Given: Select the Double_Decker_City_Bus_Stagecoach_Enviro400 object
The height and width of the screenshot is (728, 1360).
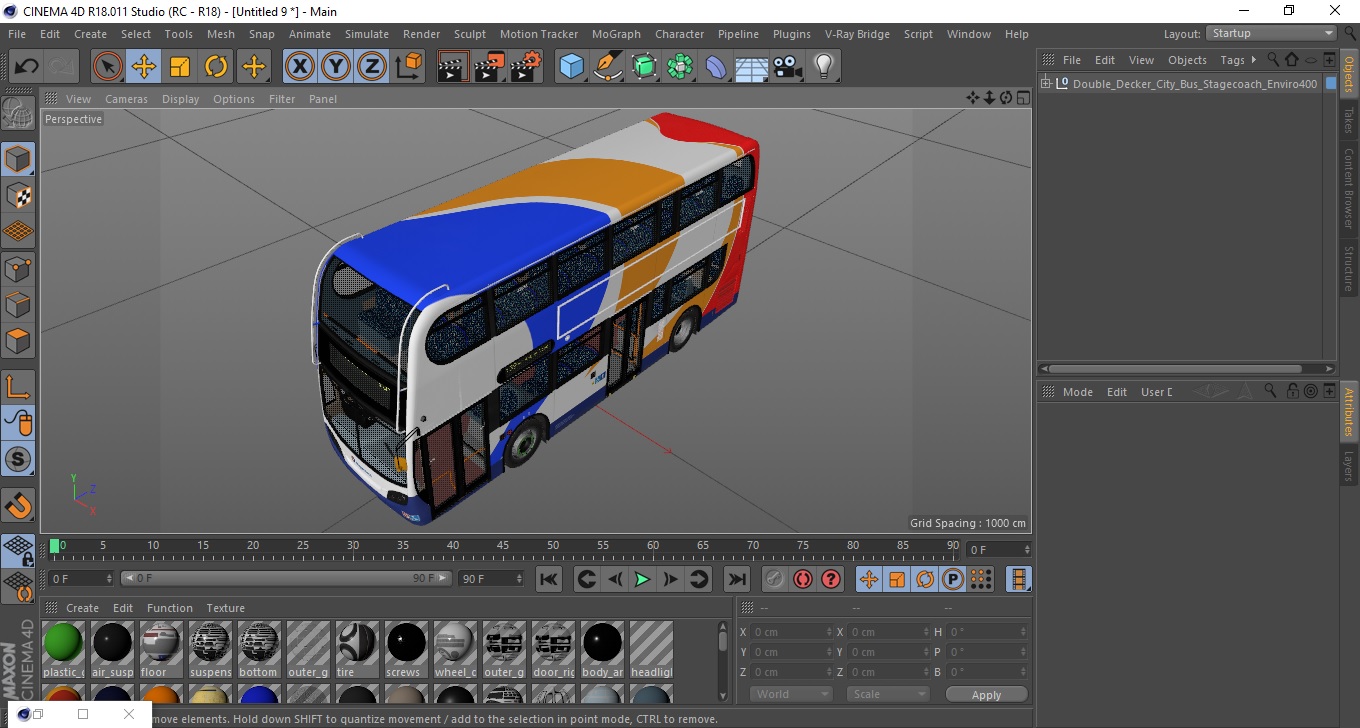Looking at the screenshot, I should pyautogui.click(x=1195, y=84).
